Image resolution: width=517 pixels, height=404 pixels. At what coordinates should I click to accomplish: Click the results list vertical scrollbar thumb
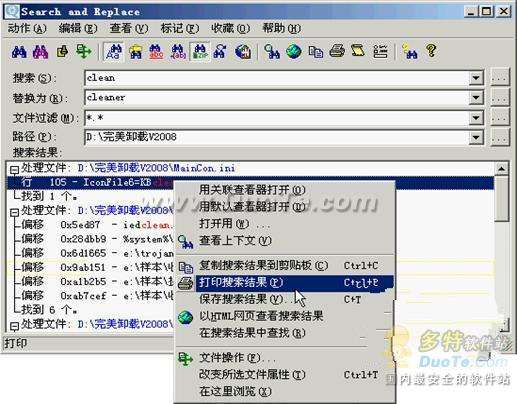(501, 199)
